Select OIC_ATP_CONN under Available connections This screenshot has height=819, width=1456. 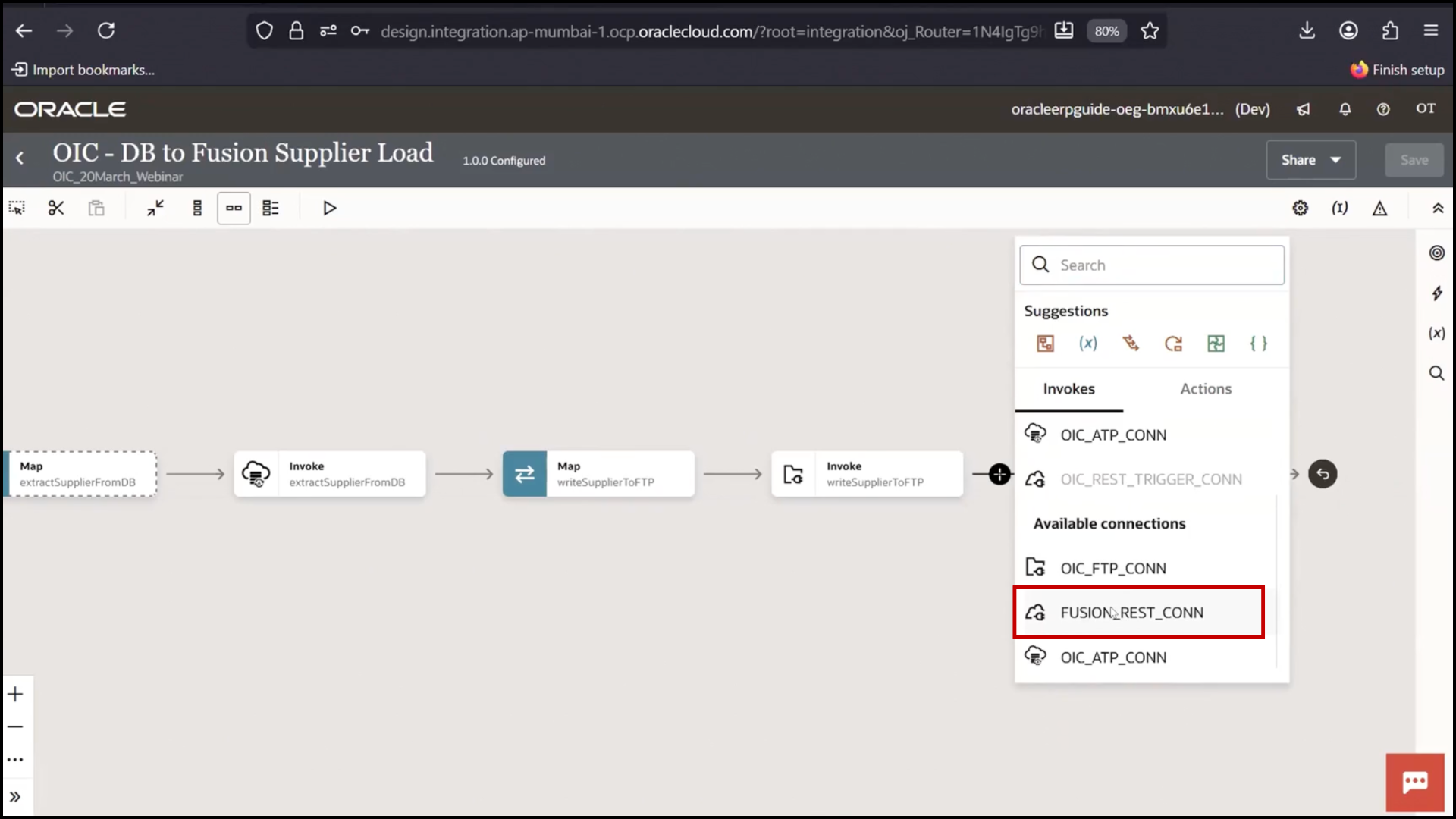pyautogui.click(x=1145, y=657)
